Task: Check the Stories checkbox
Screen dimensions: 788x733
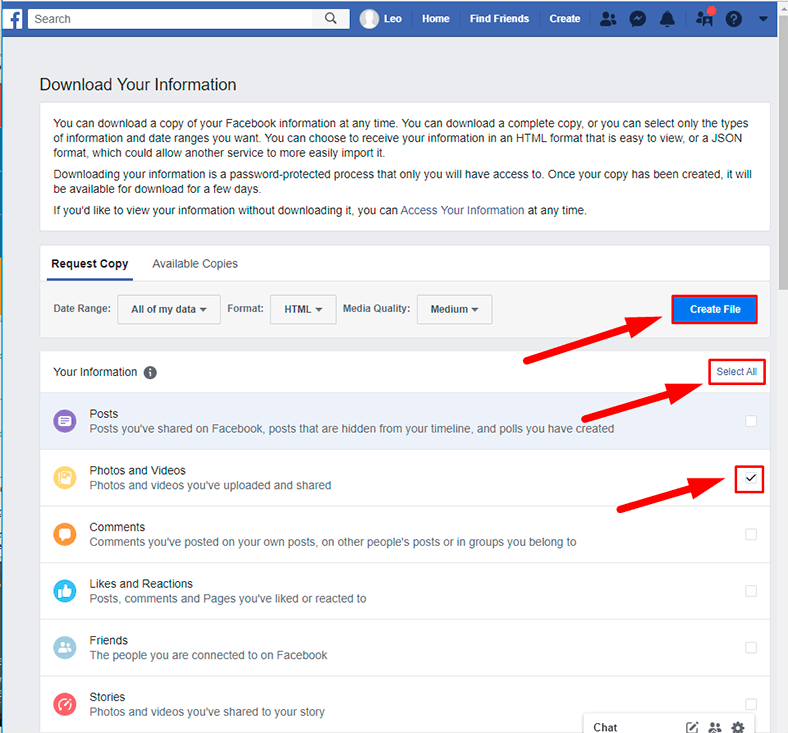Action: [x=751, y=704]
